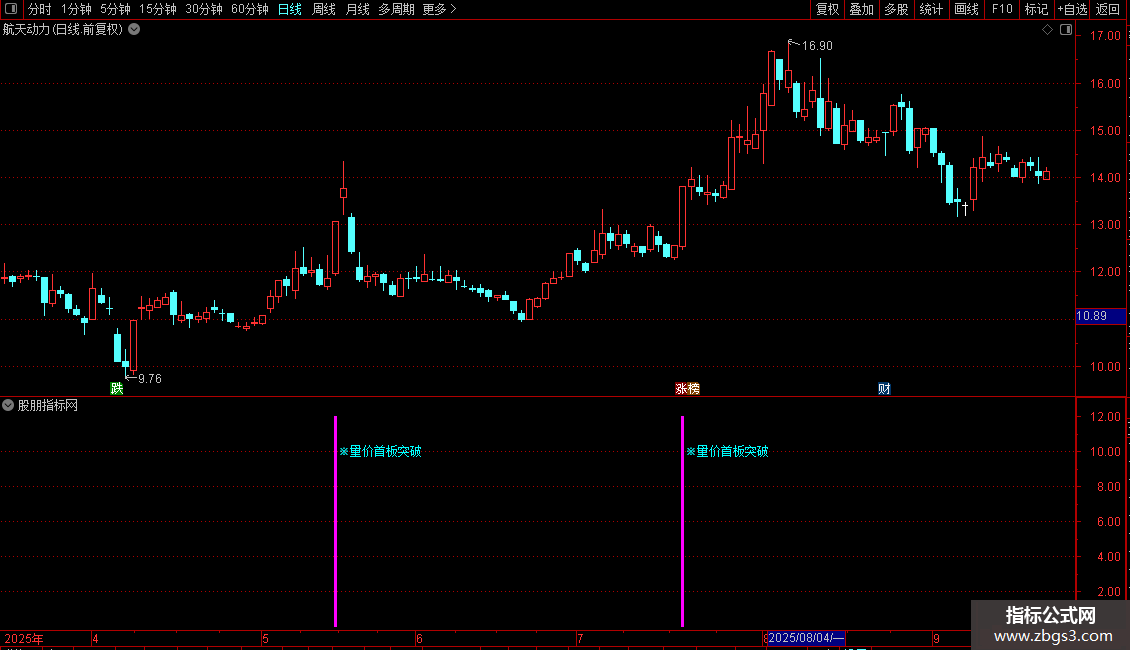Switch to 月线 monthly chart
The height and width of the screenshot is (650, 1130).
[357, 9]
